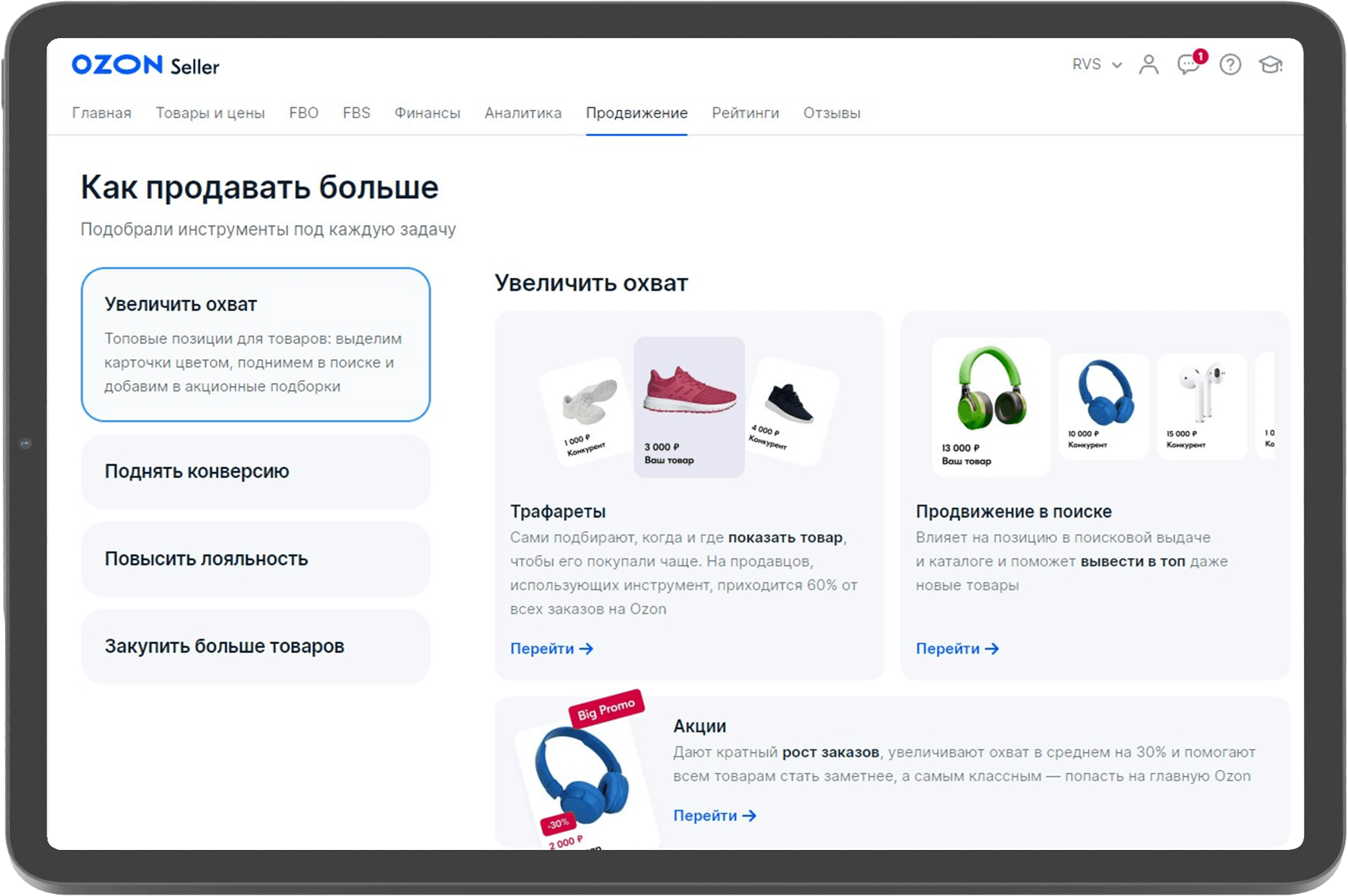The image size is (1348, 896).
Task: Select the Закупить больше товаров option
Action: pos(255,646)
